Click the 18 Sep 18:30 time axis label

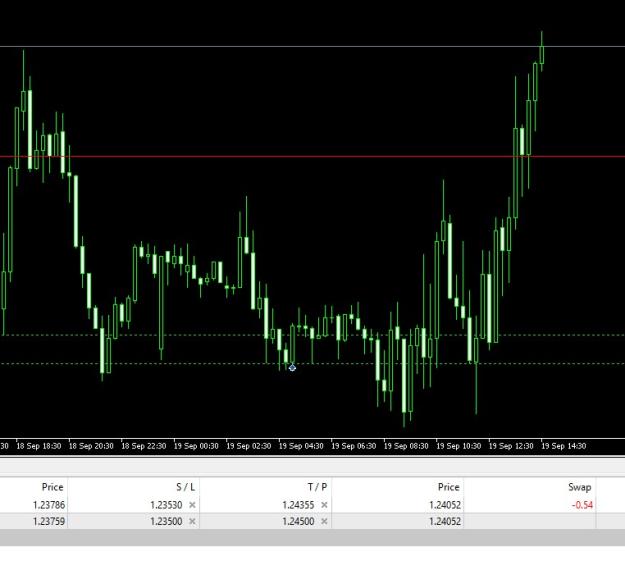click(x=39, y=446)
